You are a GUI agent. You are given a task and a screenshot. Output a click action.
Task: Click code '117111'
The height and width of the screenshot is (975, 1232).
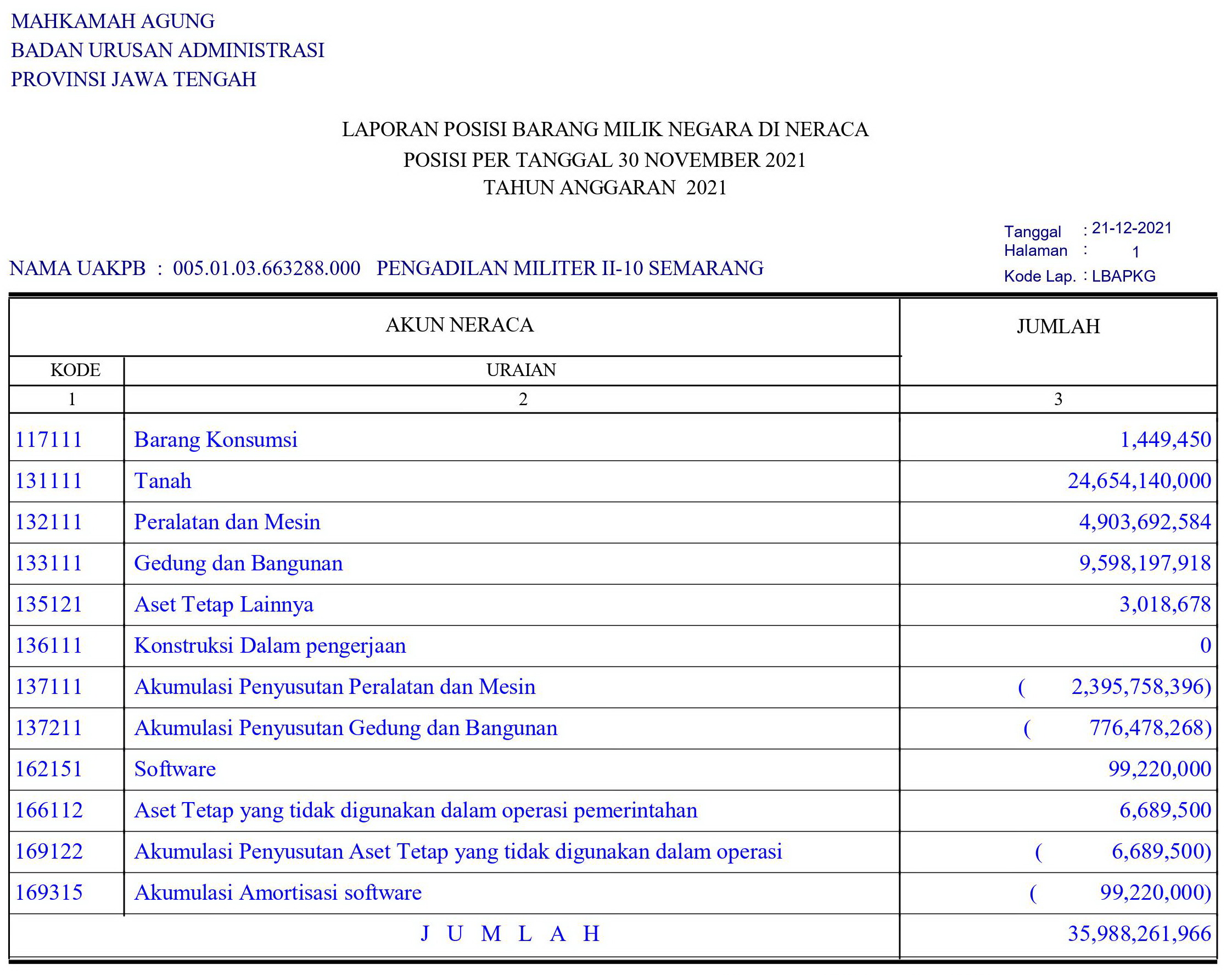(x=49, y=440)
